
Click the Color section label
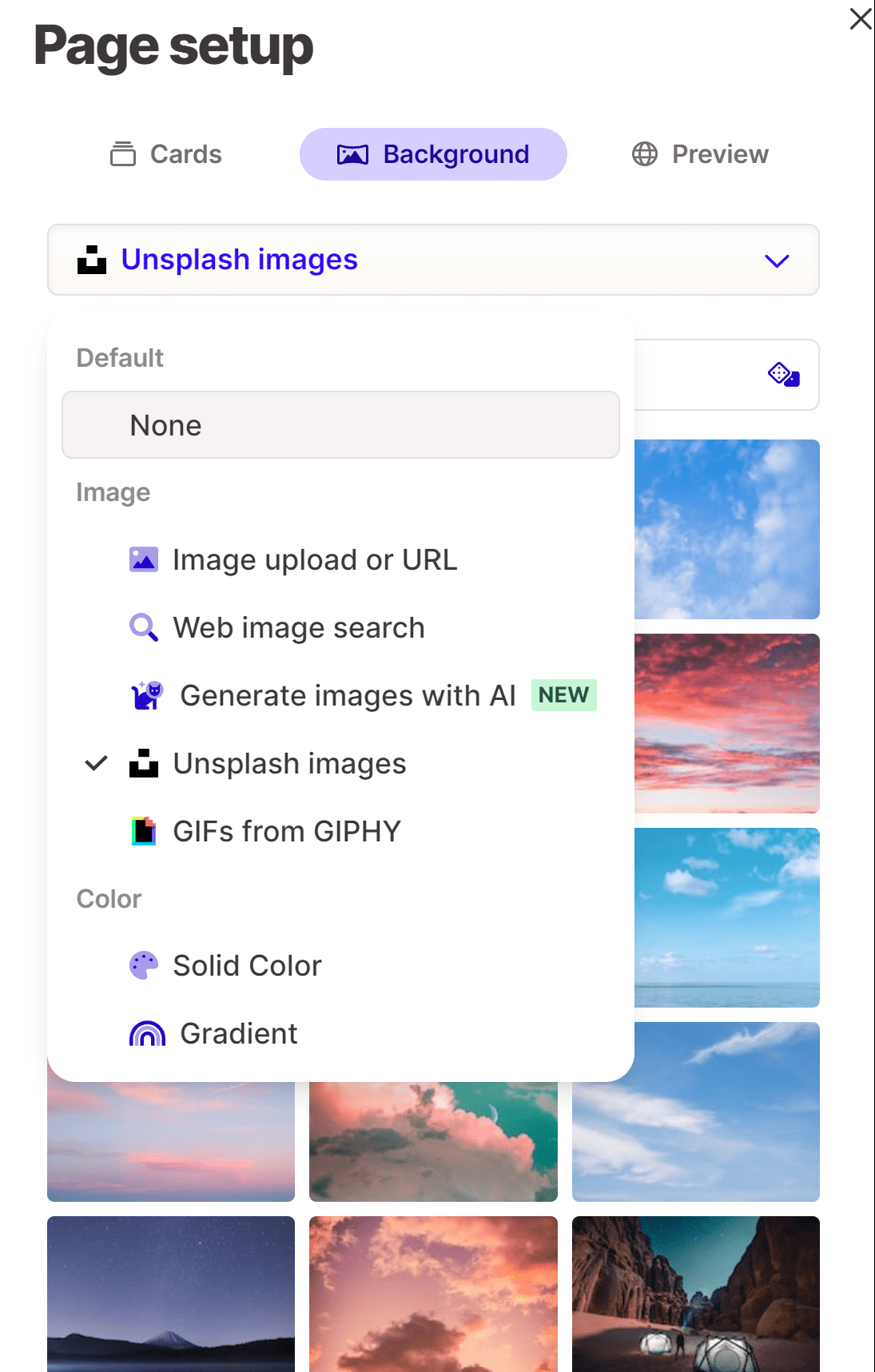pyautogui.click(x=109, y=899)
